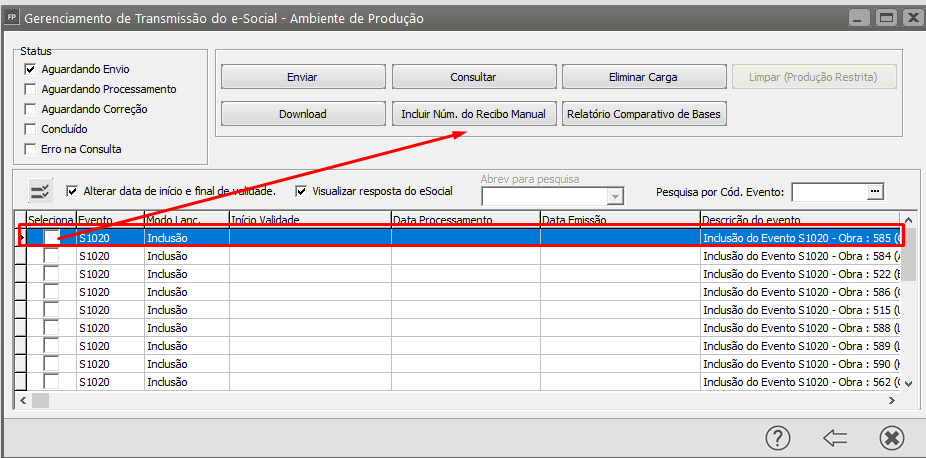The image size is (926, 458).
Task: Open the Abrev para pesquisa dropdown
Action: (x=616, y=197)
